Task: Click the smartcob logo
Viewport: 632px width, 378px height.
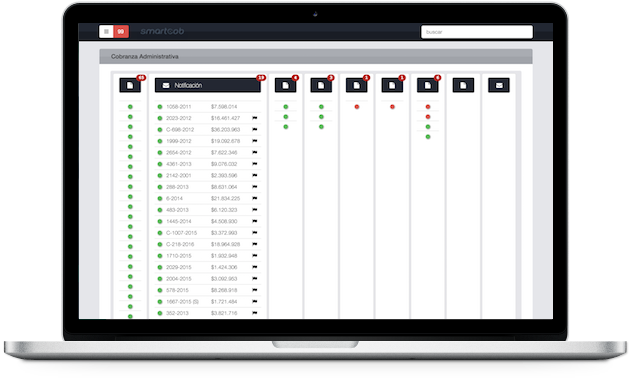Action: tap(162, 31)
